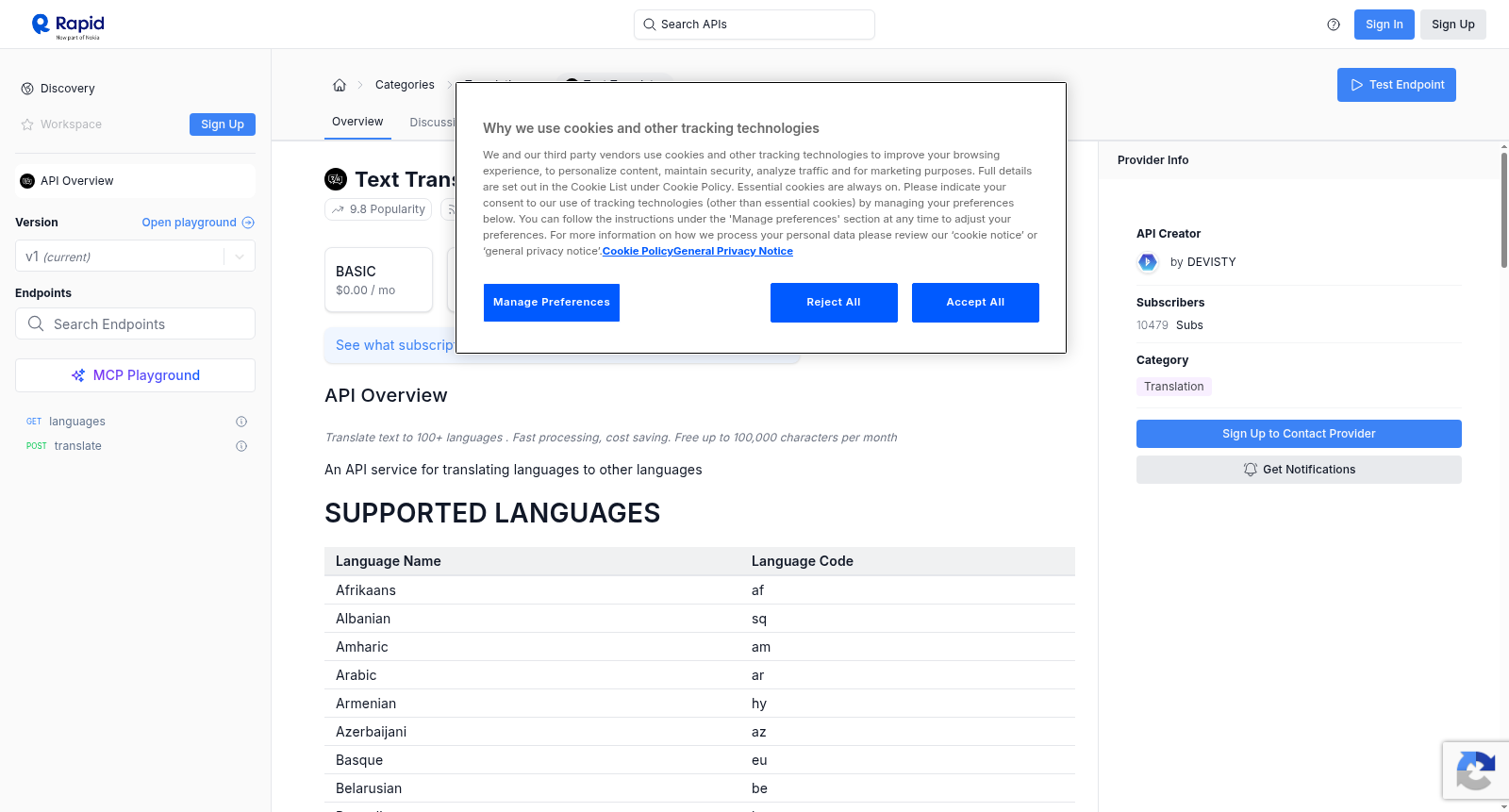Click the Armenian language row
Screen dimensions: 1509x812
tap(700, 704)
